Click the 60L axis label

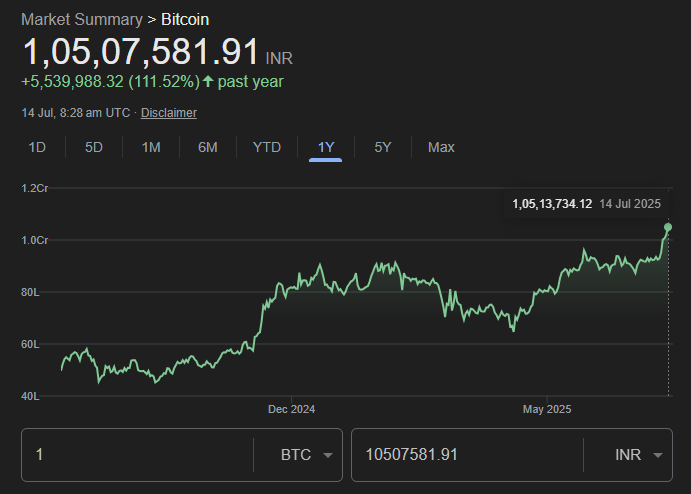pyautogui.click(x=30, y=344)
